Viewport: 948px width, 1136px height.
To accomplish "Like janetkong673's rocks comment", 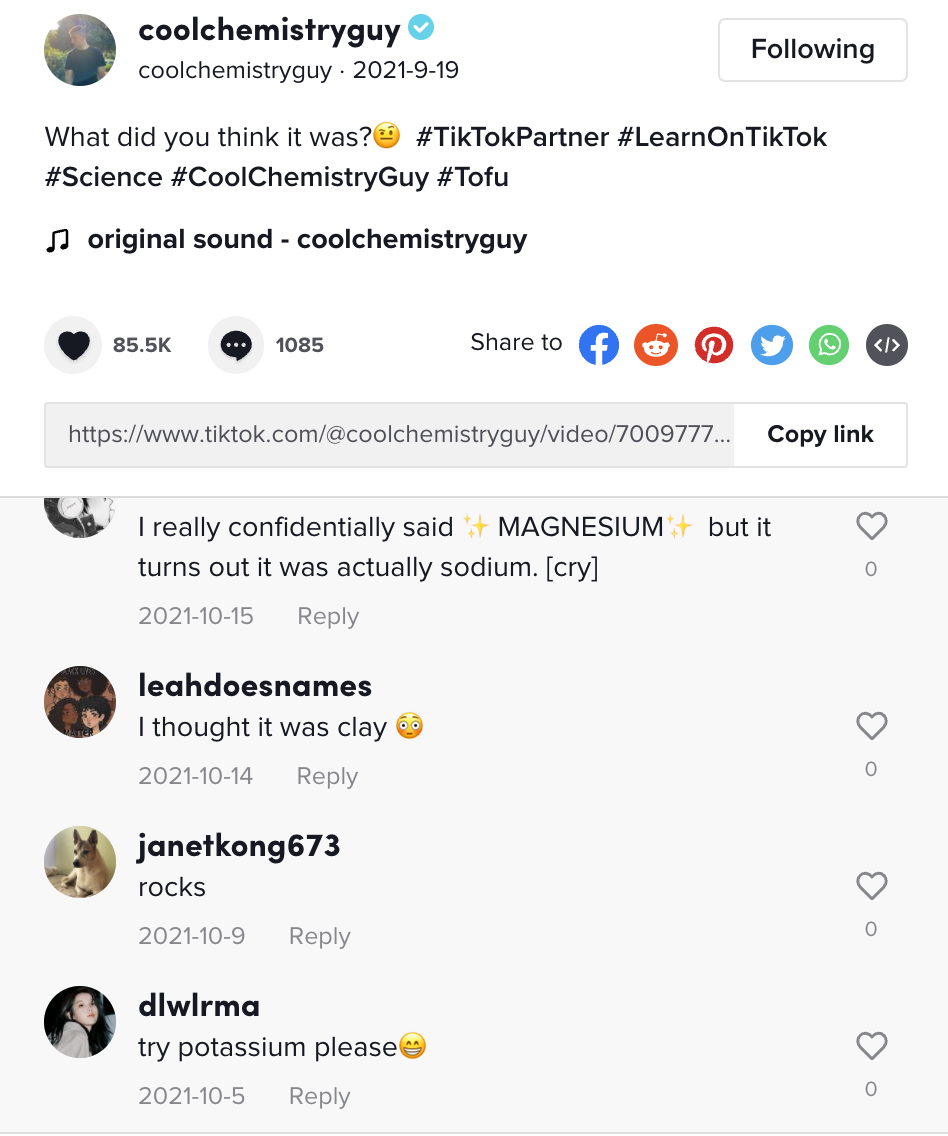I will [x=872, y=886].
